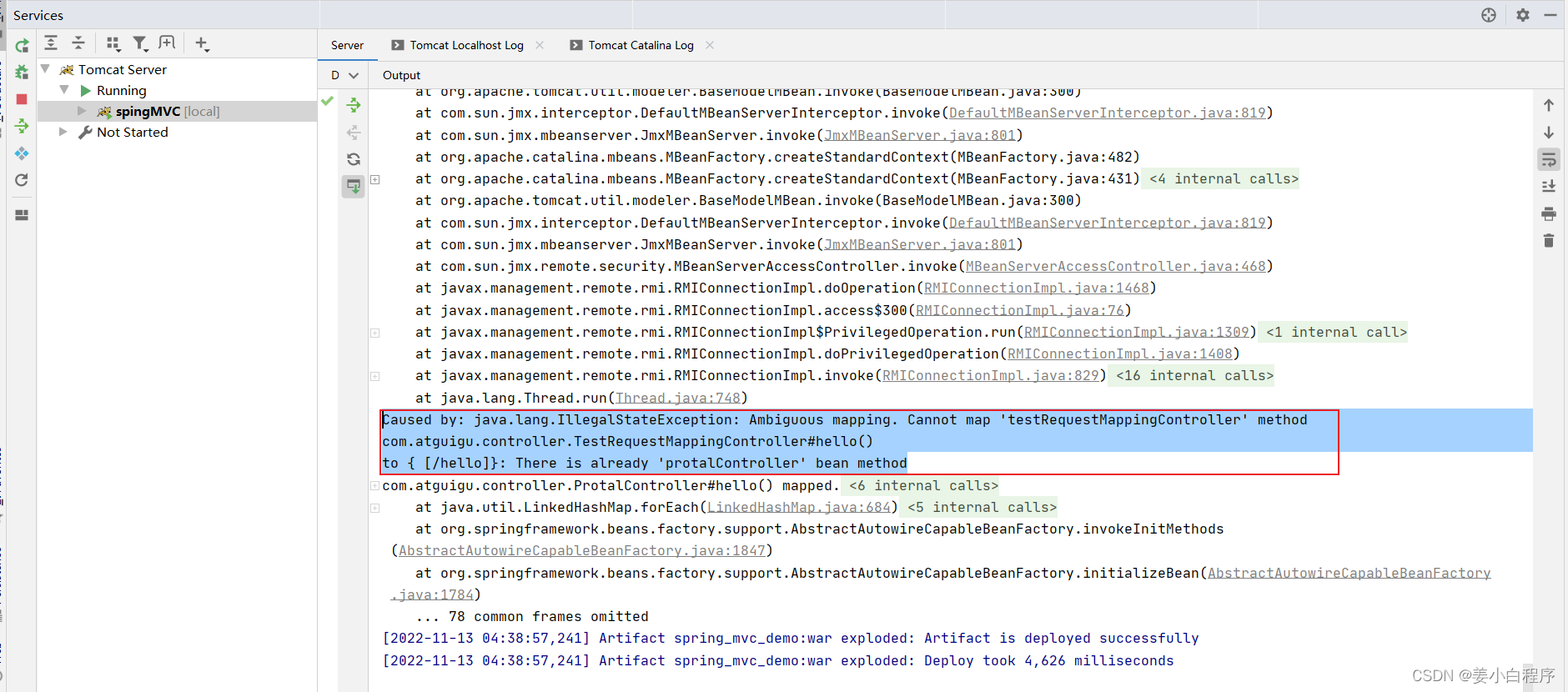Collapse all services in the tree toolbar
Screen dimensions: 1568x692
coord(78,43)
